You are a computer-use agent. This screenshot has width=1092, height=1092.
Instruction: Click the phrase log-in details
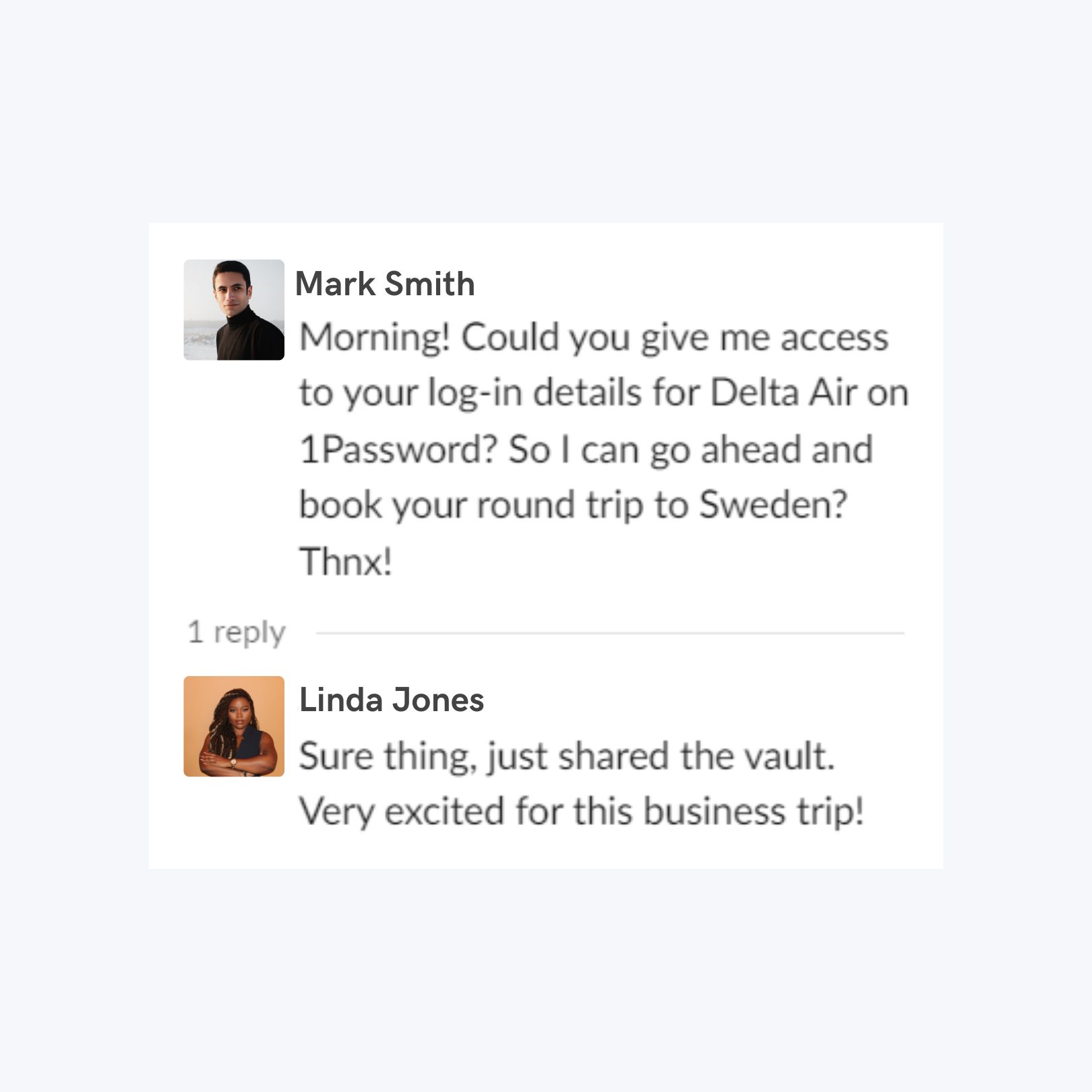coord(533,394)
